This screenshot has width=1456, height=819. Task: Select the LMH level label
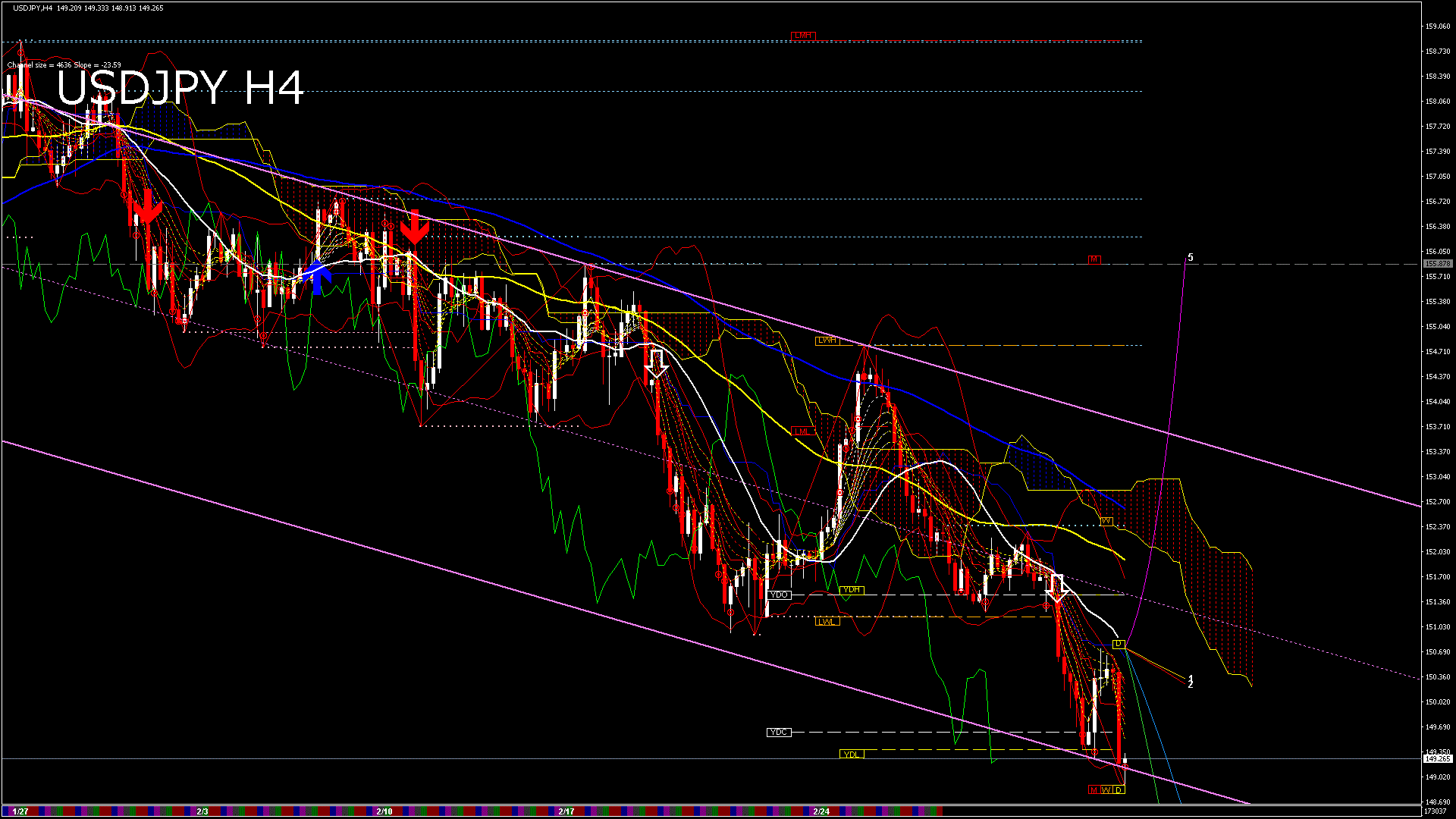pos(803,35)
